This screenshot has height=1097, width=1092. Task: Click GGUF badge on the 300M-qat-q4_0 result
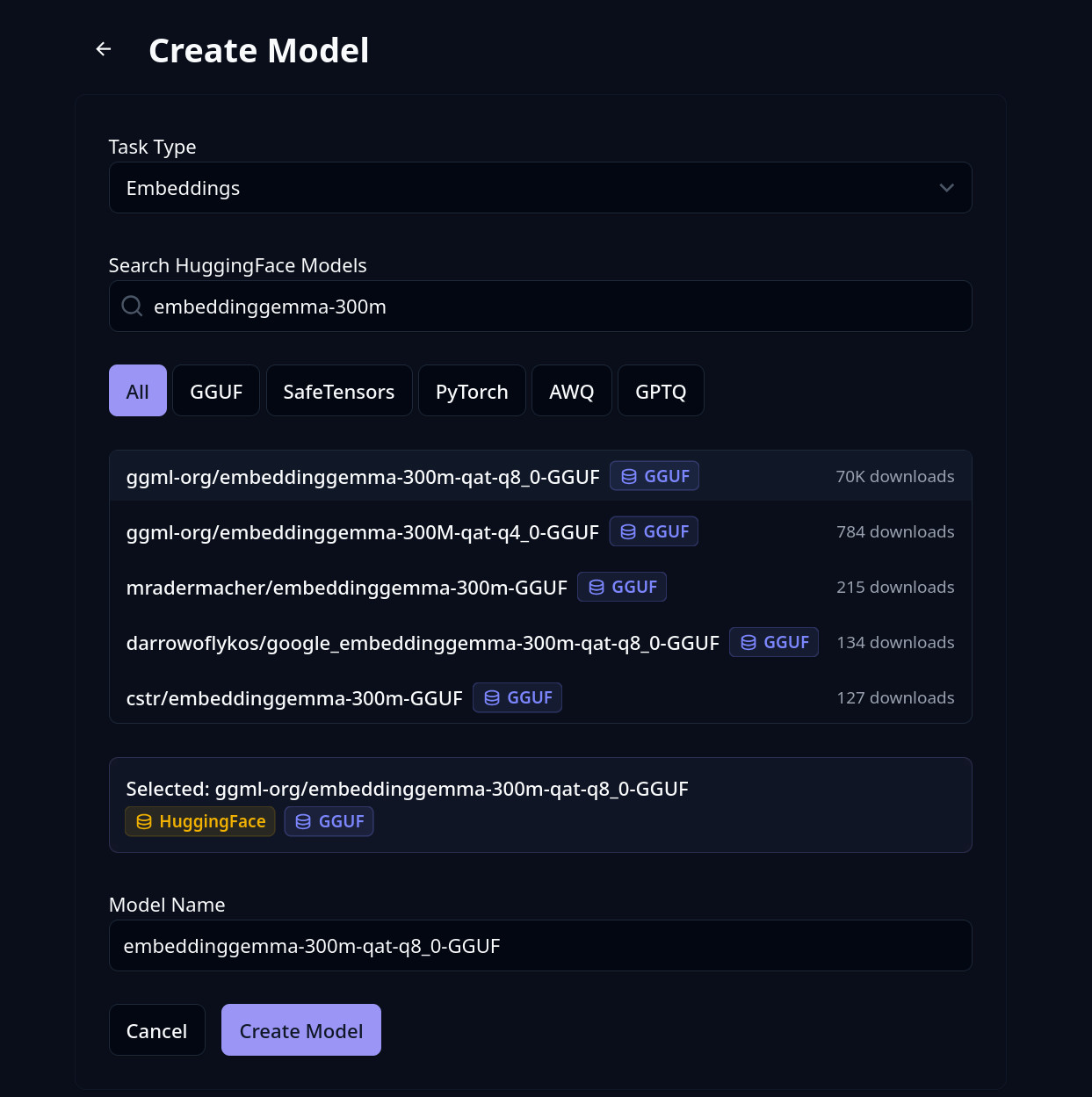click(x=654, y=531)
